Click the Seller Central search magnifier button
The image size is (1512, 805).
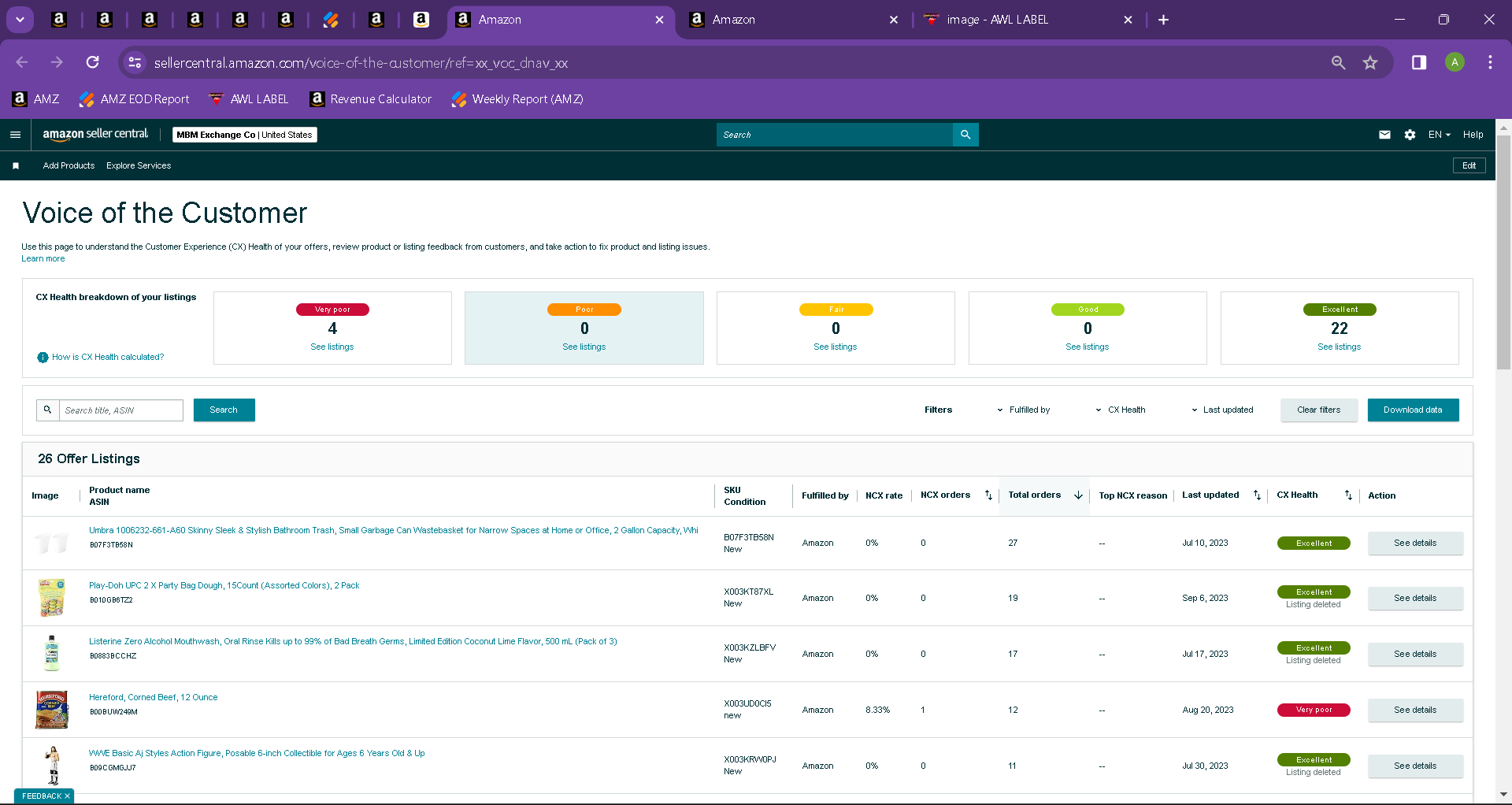[x=965, y=135]
